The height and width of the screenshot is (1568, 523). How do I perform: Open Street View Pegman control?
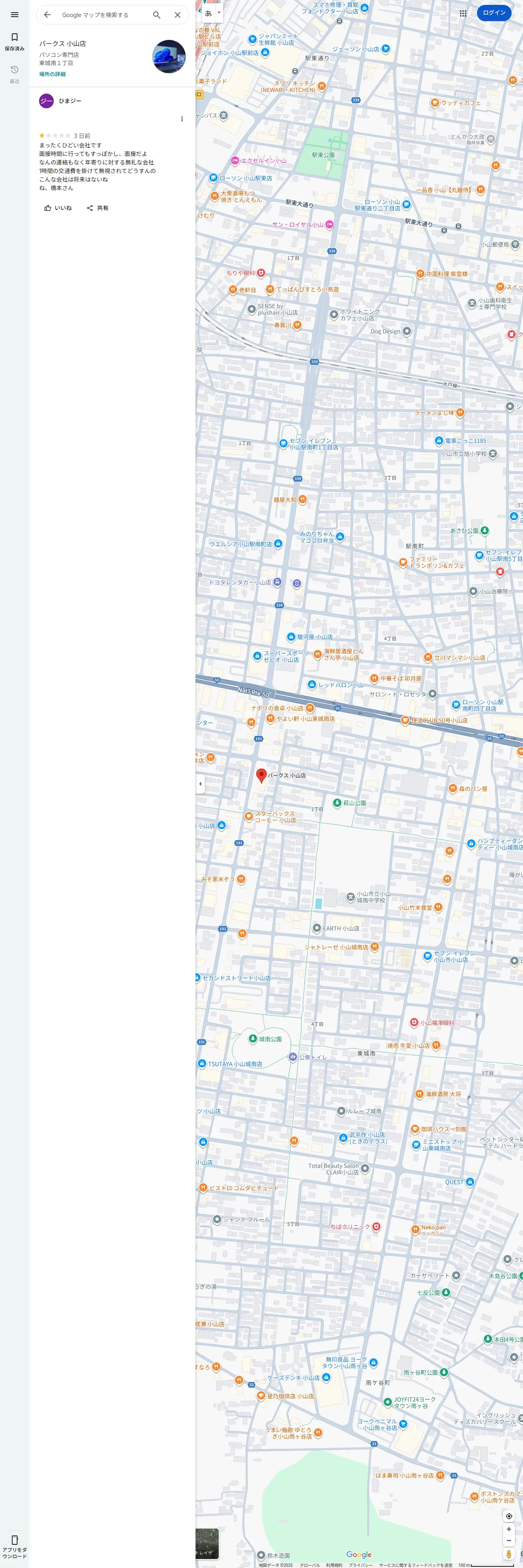click(509, 1554)
